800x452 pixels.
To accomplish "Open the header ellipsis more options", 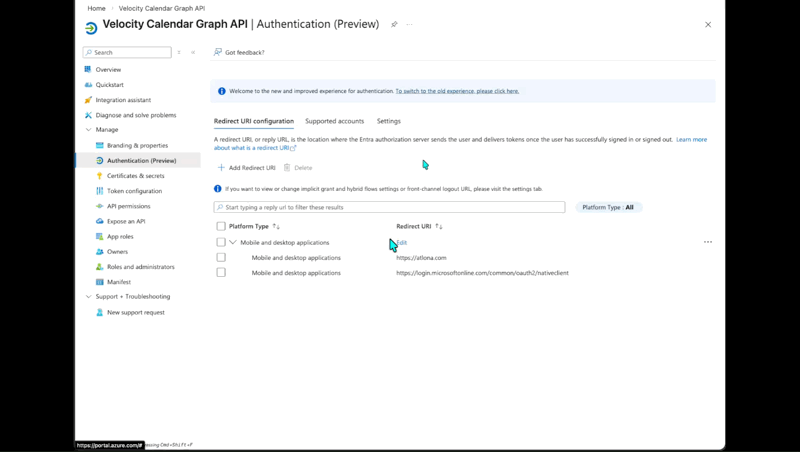I will [409, 24].
